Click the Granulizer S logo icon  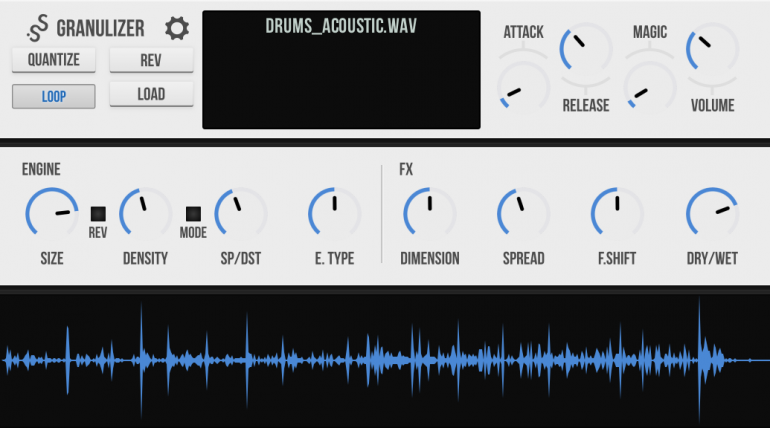pos(38,28)
